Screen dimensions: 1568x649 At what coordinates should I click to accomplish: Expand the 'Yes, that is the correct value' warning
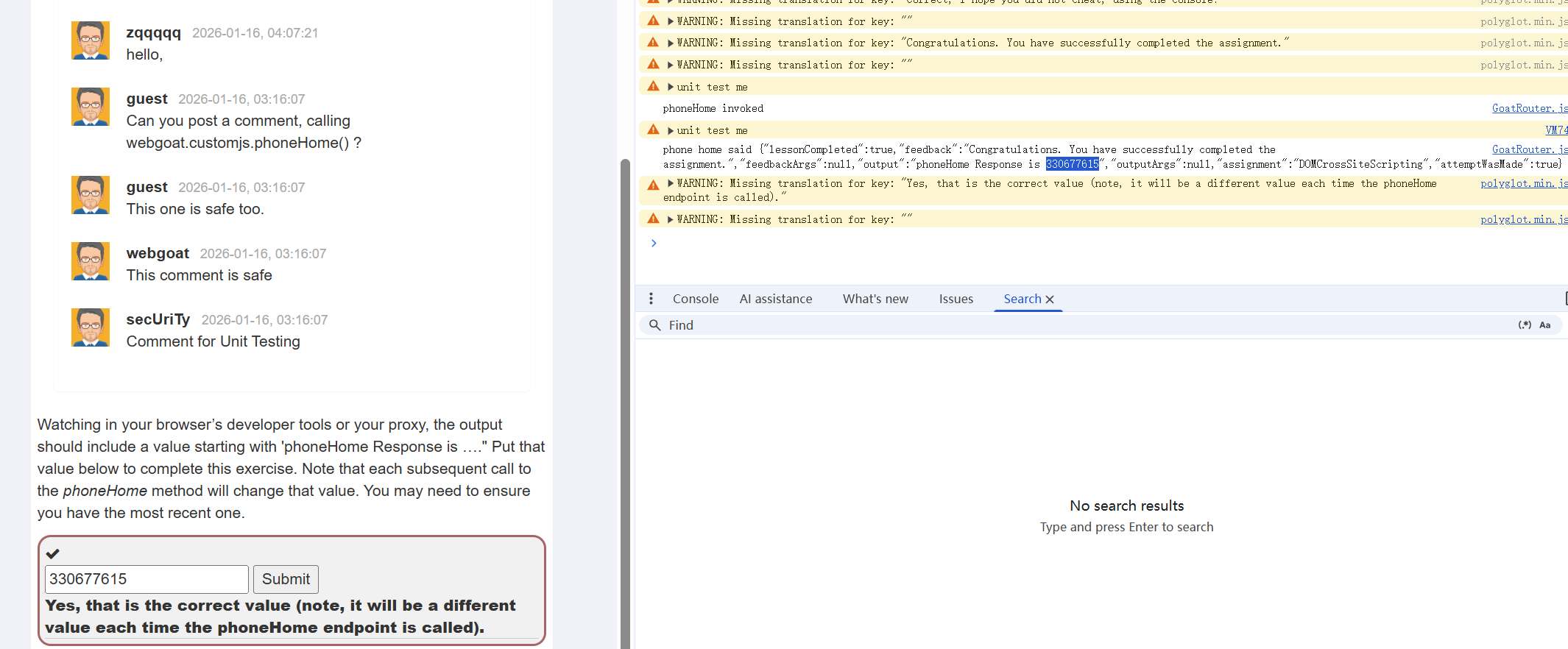671,183
